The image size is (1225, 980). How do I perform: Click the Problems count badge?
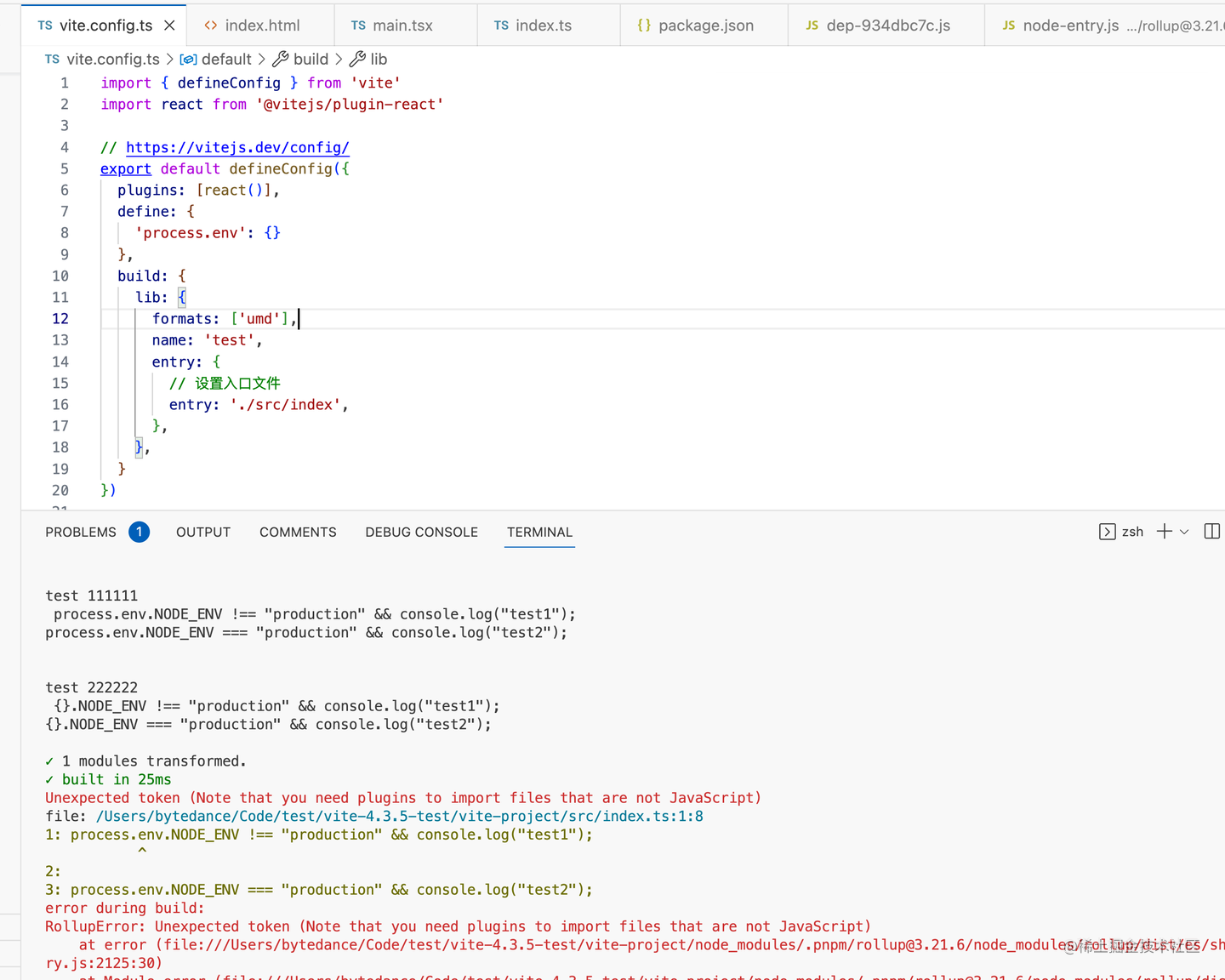pos(140,532)
